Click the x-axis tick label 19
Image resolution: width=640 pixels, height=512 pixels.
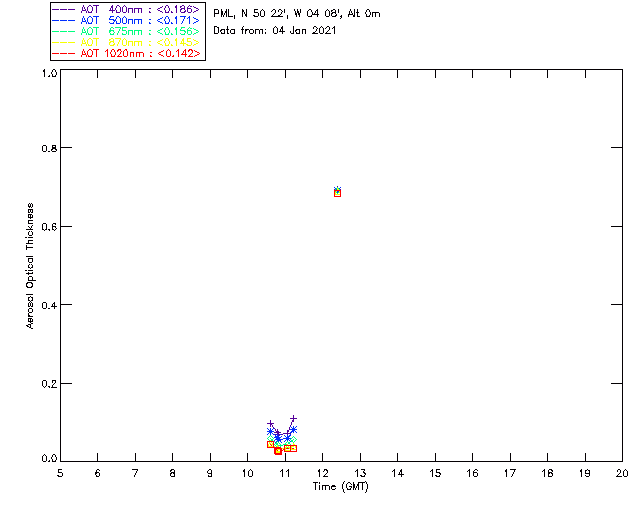585,473
